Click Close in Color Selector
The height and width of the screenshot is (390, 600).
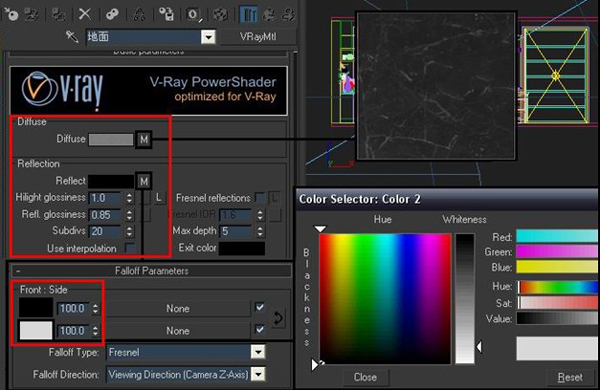click(365, 377)
